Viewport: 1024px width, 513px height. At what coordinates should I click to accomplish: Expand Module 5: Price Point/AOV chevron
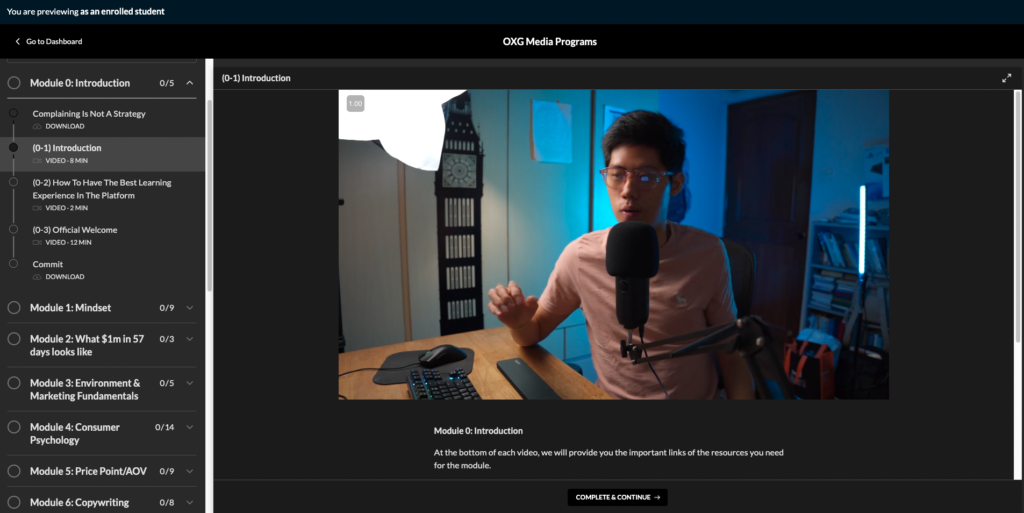tap(190, 471)
